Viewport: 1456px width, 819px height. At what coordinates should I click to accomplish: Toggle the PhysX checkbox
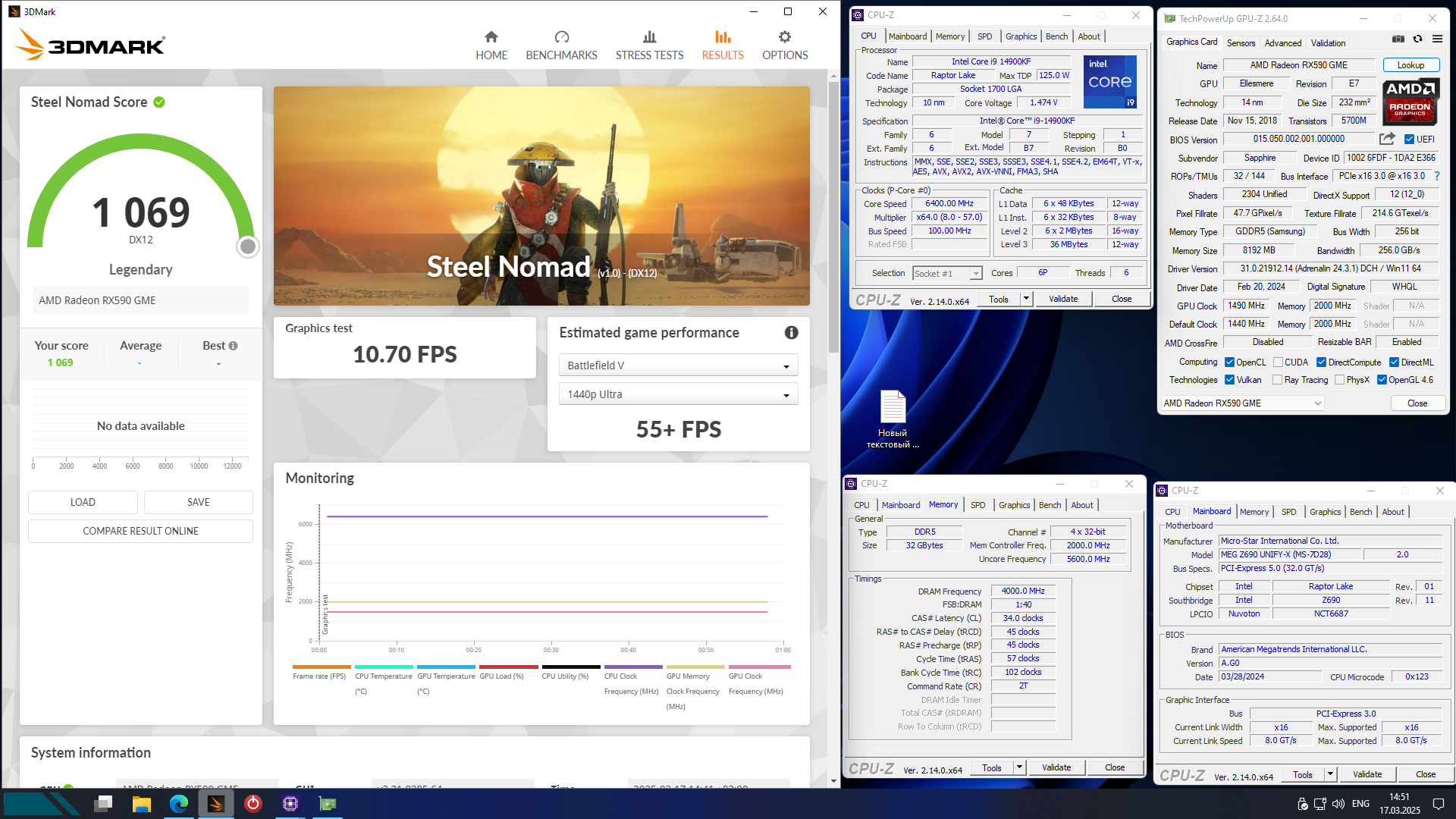tap(1340, 380)
